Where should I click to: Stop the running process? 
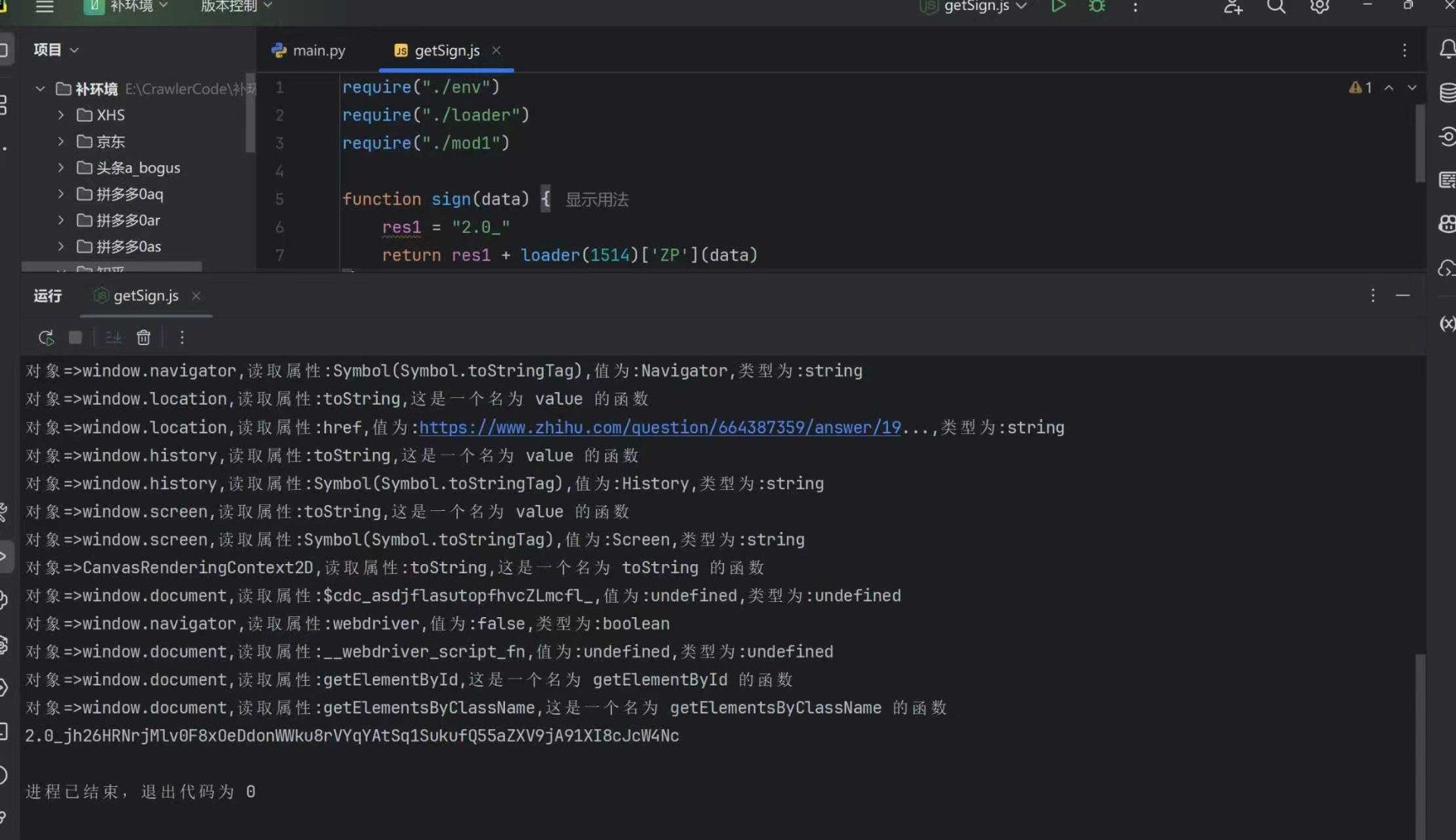pyautogui.click(x=75, y=337)
